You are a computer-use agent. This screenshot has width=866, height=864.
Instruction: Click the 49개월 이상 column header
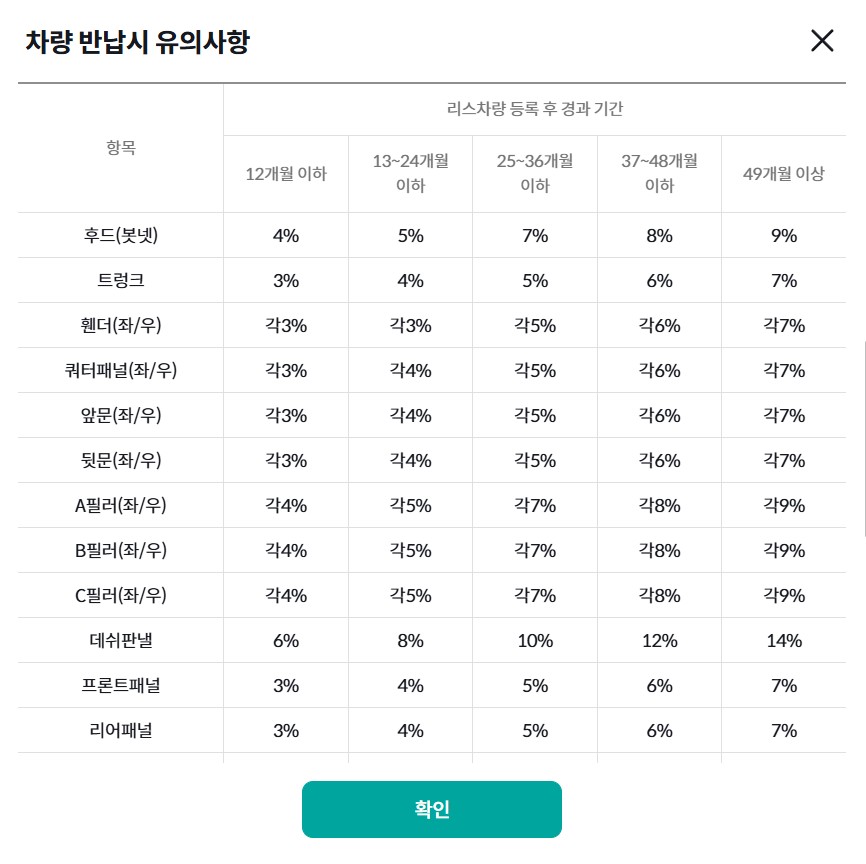point(784,173)
